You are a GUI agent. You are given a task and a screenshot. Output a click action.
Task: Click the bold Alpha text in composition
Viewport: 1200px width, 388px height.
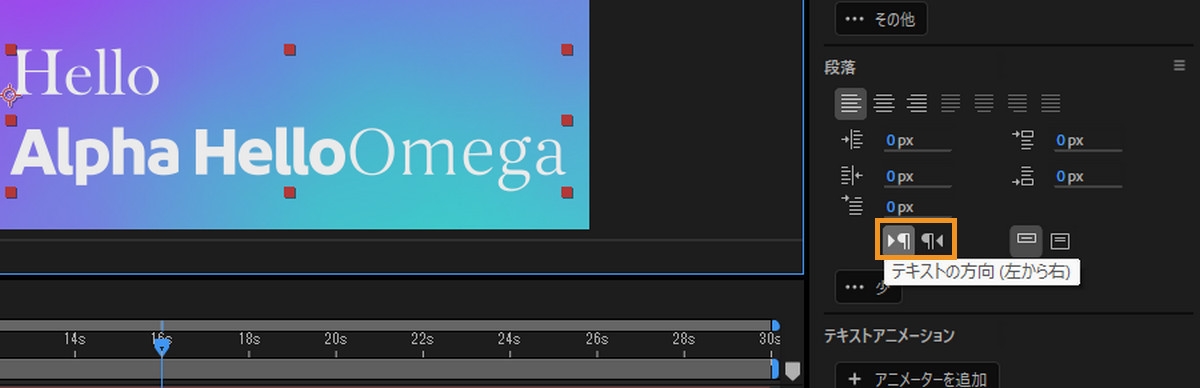(95, 155)
